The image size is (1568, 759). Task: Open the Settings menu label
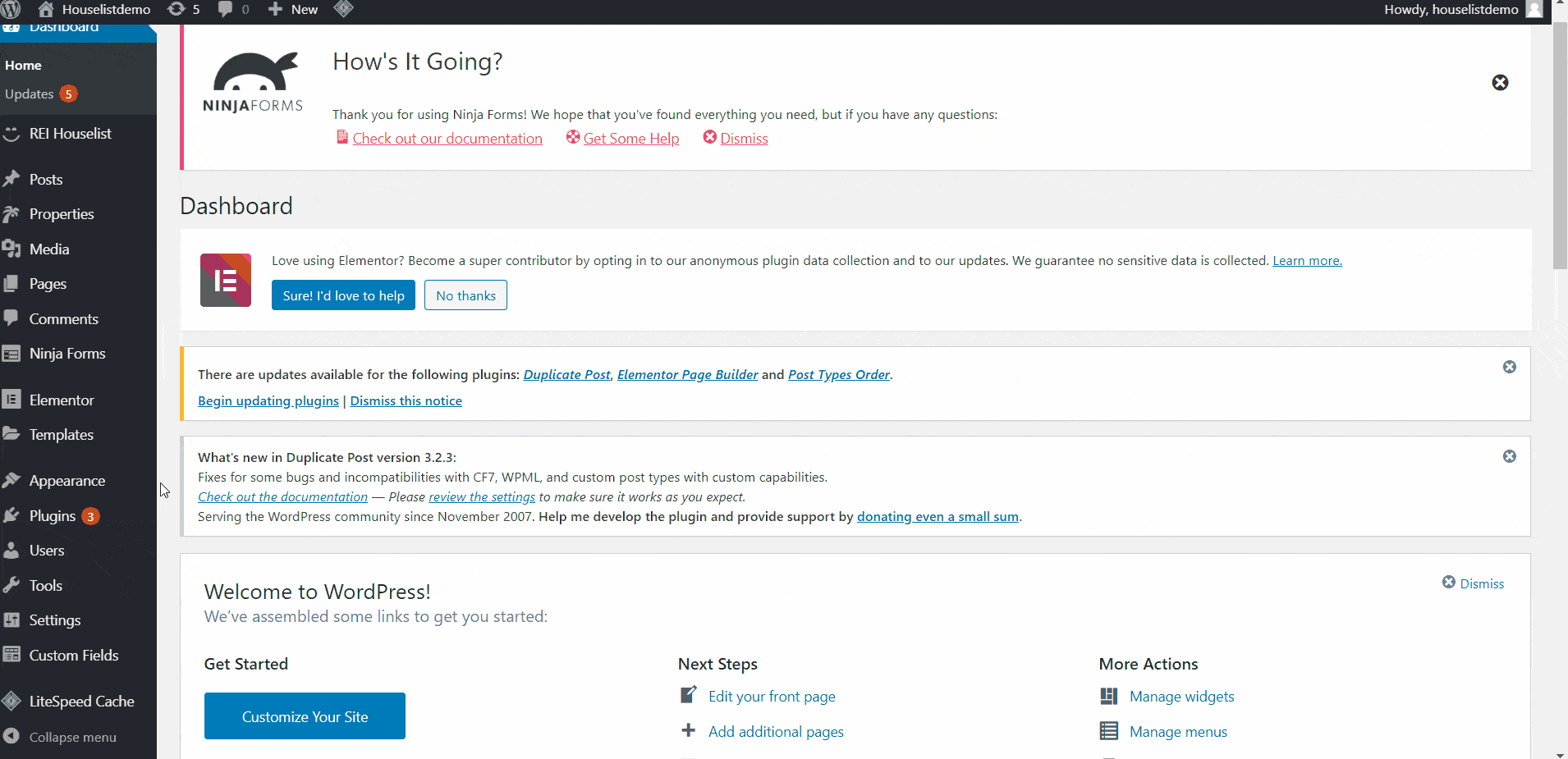55,620
